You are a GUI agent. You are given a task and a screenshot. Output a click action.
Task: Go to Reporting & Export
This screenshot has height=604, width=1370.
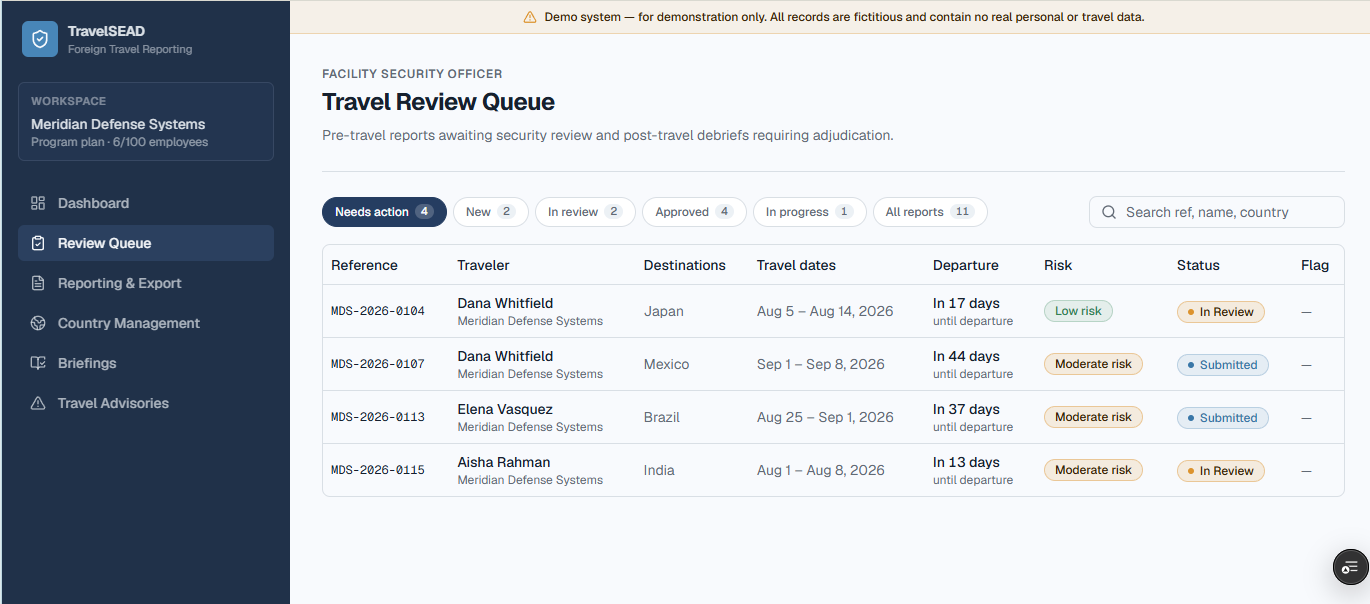pos(146,283)
